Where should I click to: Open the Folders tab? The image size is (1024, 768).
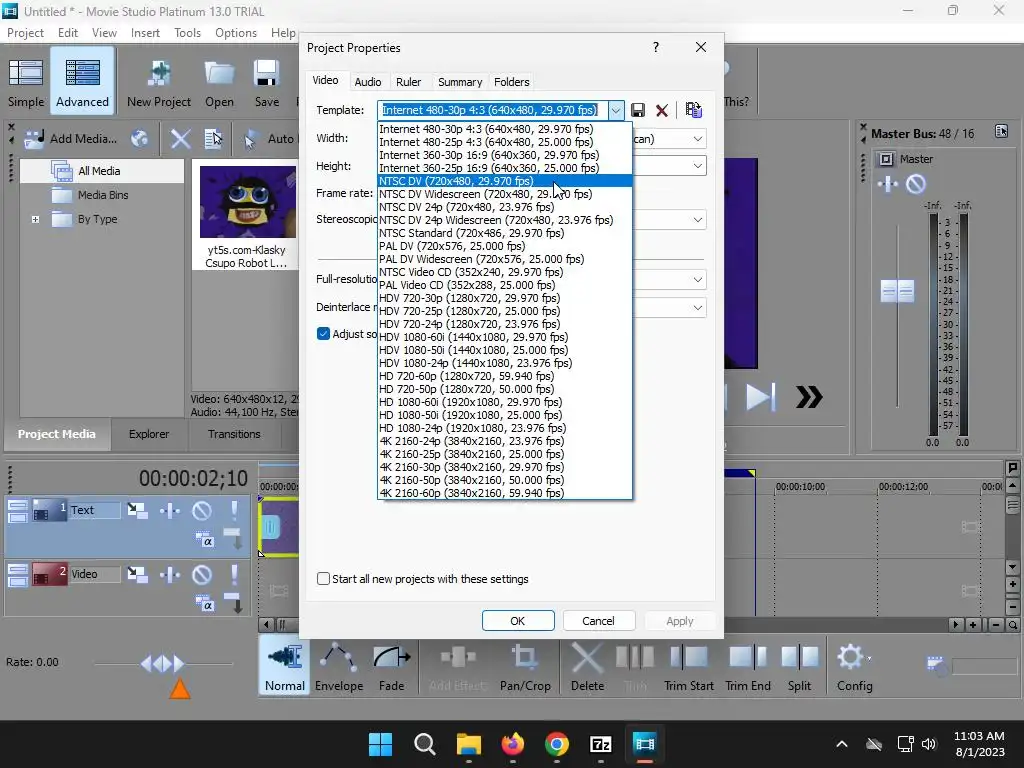511,82
